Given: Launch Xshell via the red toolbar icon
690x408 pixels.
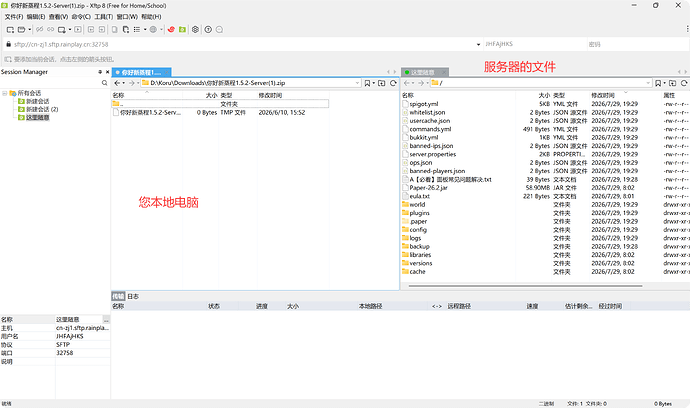Looking at the screenshot, I should 171,29.
